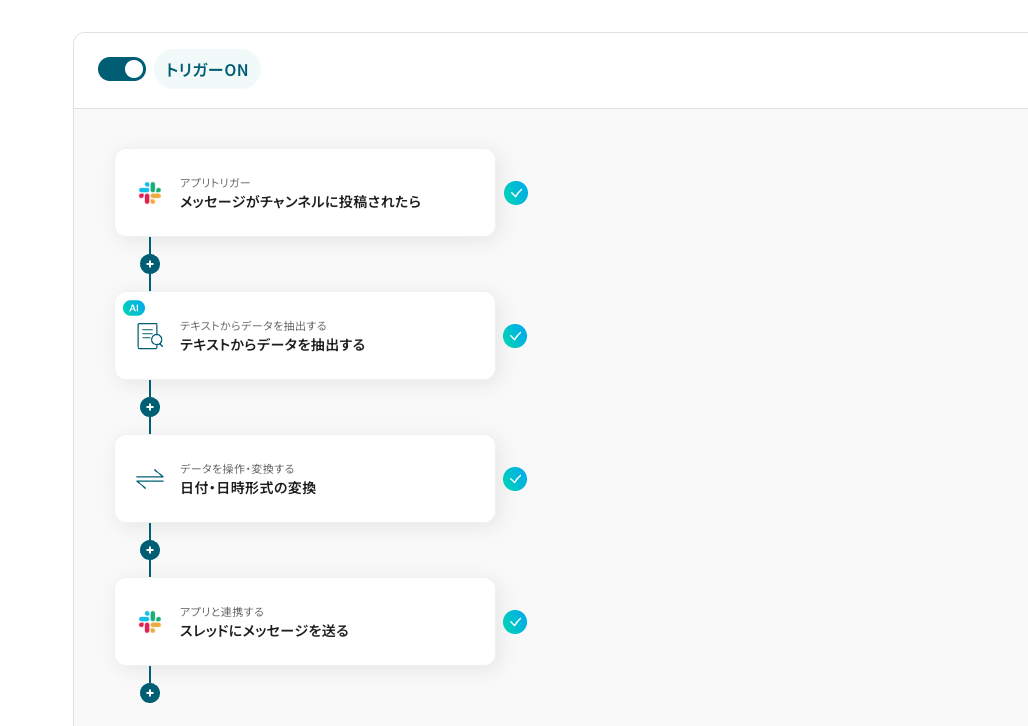Screen dimensions: 1028x726
Task: Click the アプリと連携する label text
Action: coord(222,612)
